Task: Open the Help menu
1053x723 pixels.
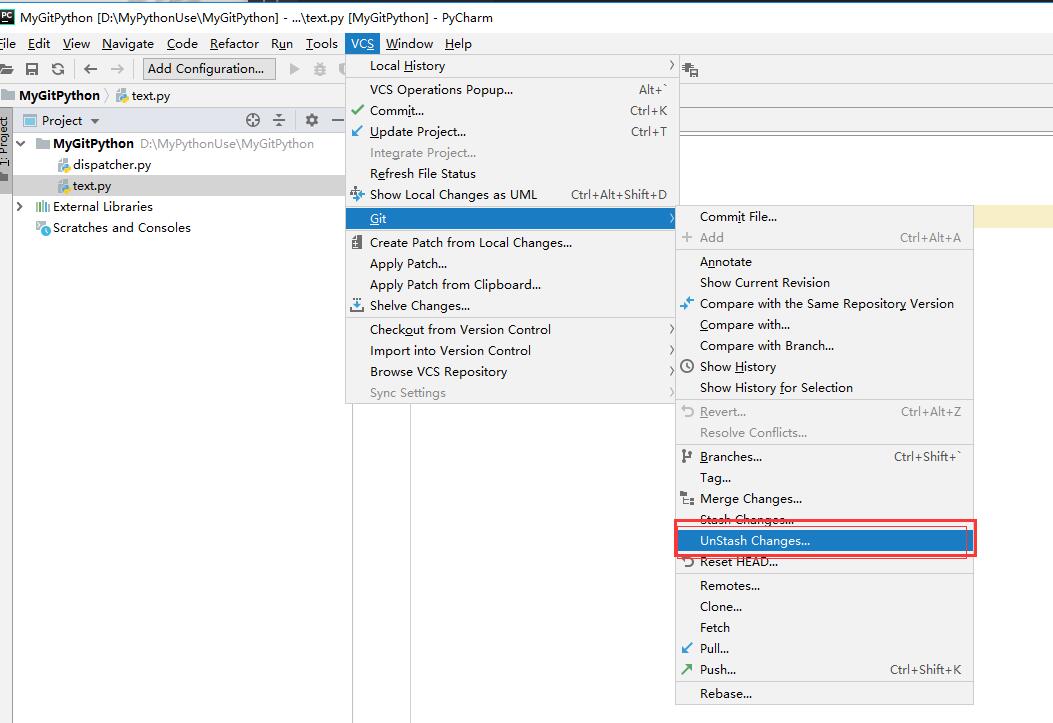Action: coord(458,44)
